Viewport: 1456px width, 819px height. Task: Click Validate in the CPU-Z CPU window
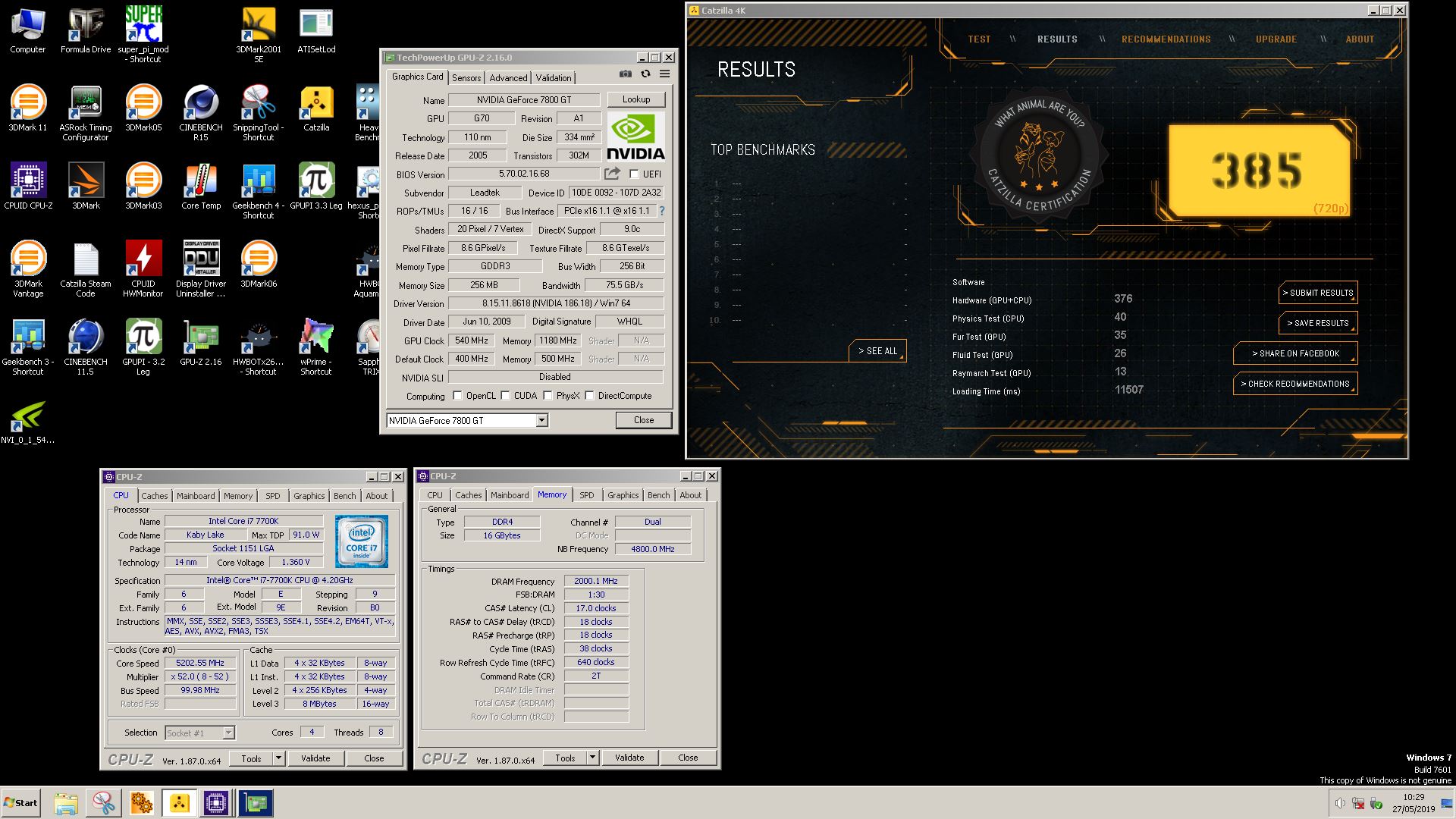(315, 758)
